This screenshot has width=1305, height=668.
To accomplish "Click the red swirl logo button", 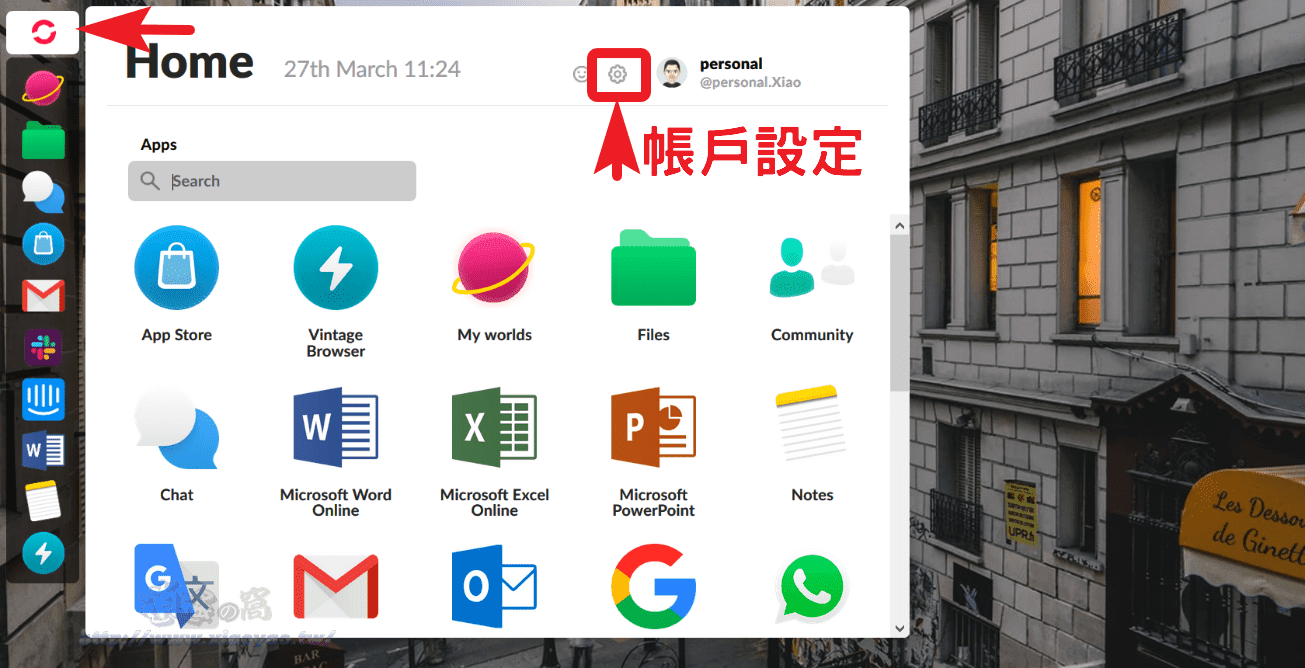I will [x=43, y=32].
